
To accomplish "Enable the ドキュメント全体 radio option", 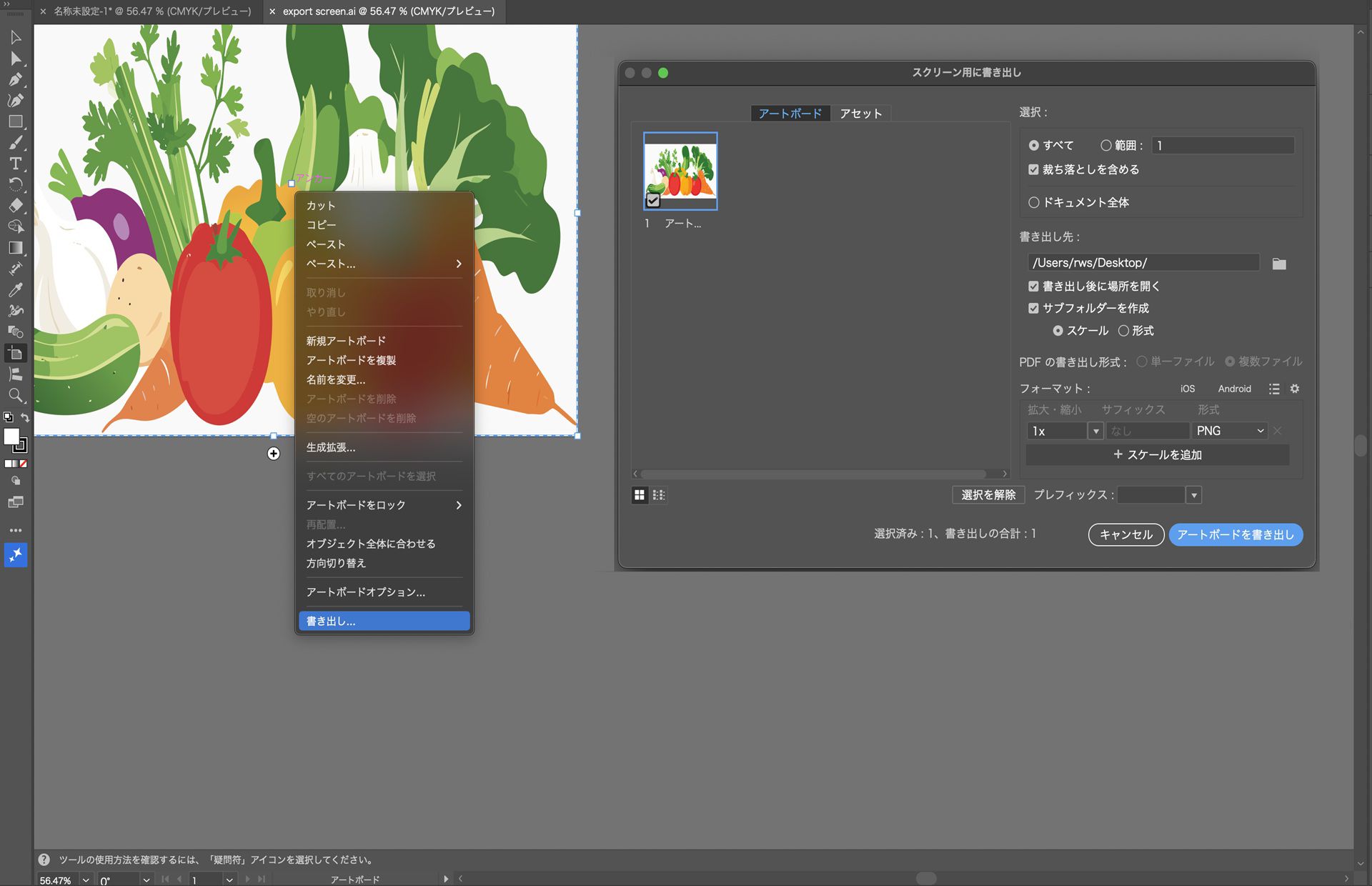I will 1034,202.
